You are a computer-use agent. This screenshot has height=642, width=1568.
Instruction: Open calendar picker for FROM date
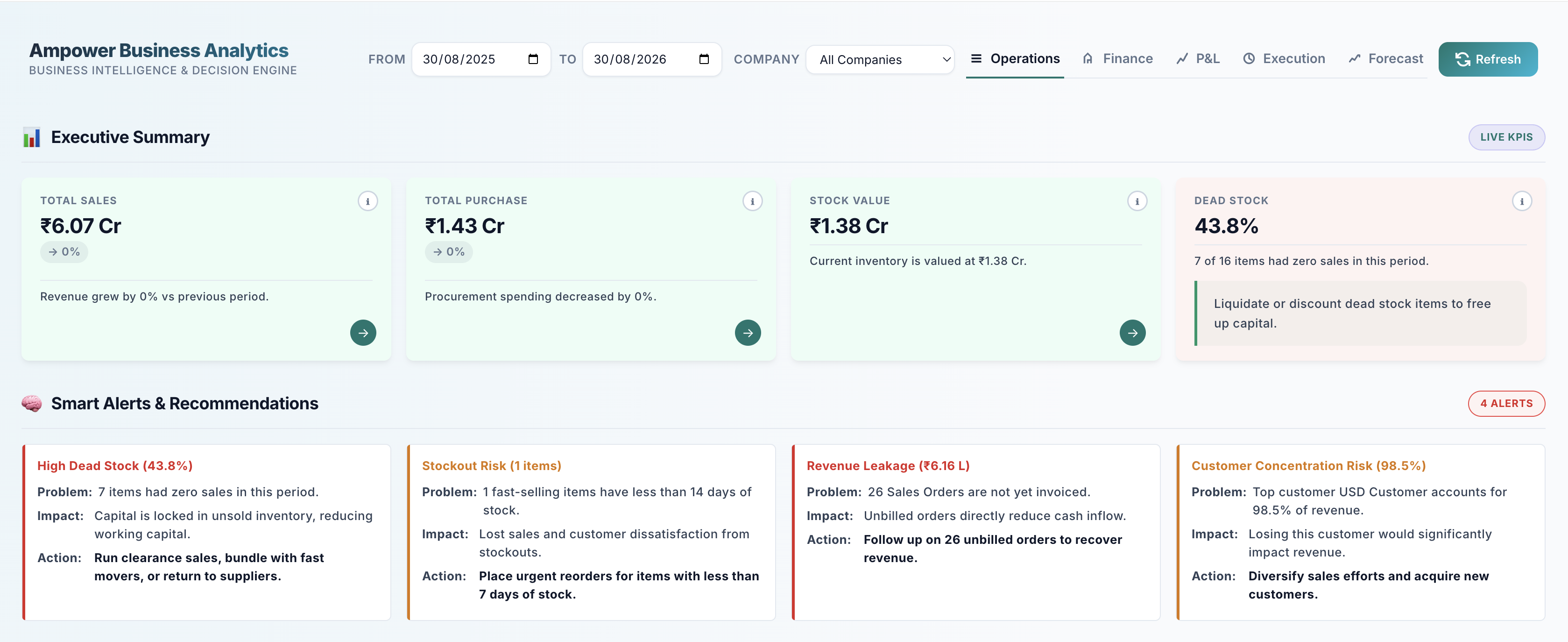point(533,59)
